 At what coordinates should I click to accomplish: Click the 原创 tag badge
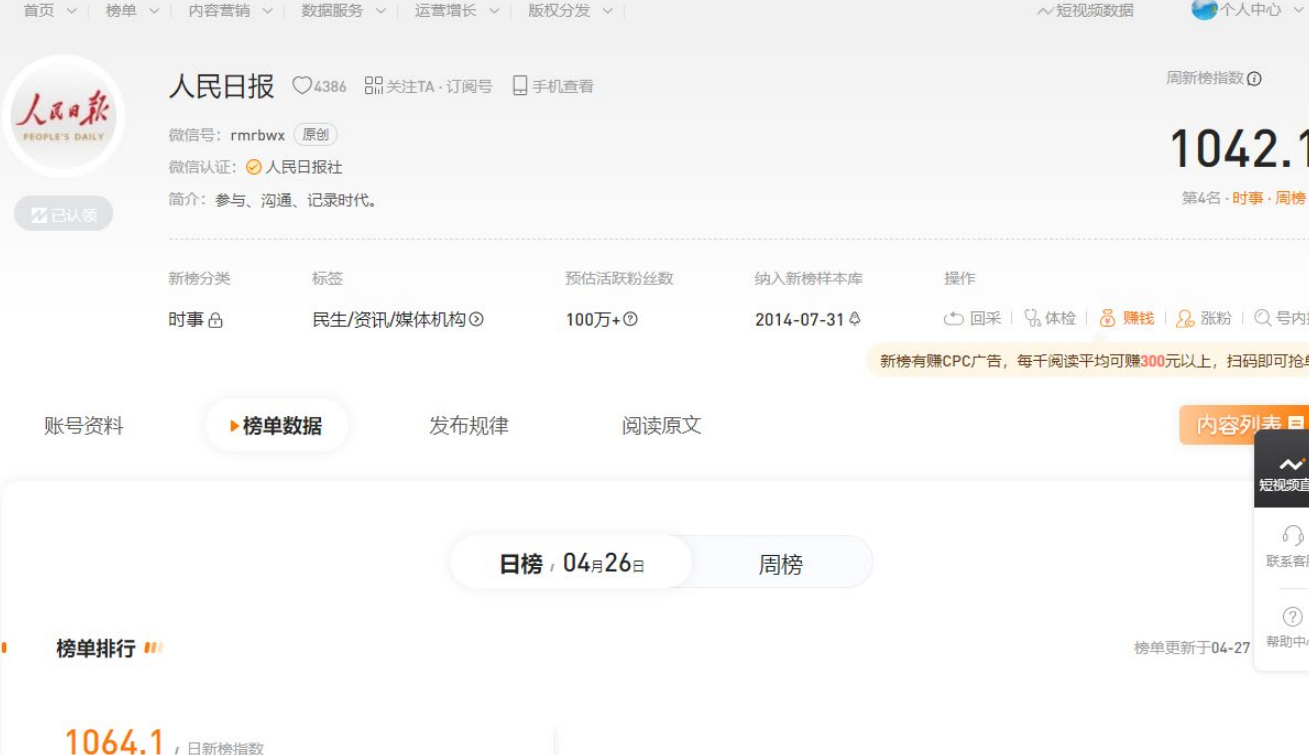pyautogui.click(x=315, y=135)
